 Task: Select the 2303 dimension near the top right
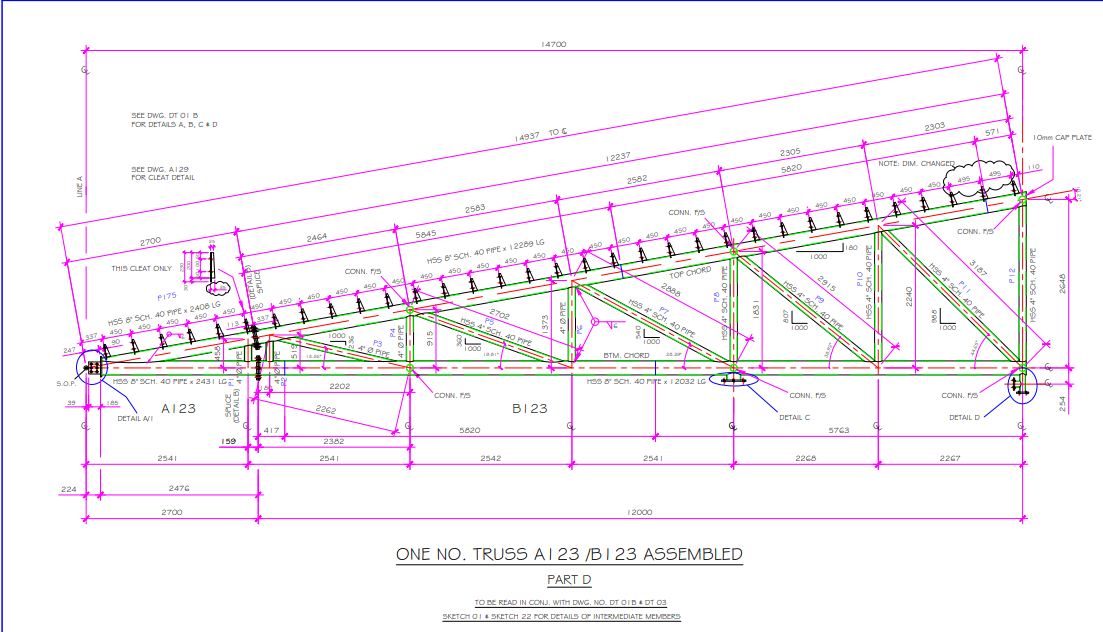(934, 127)
